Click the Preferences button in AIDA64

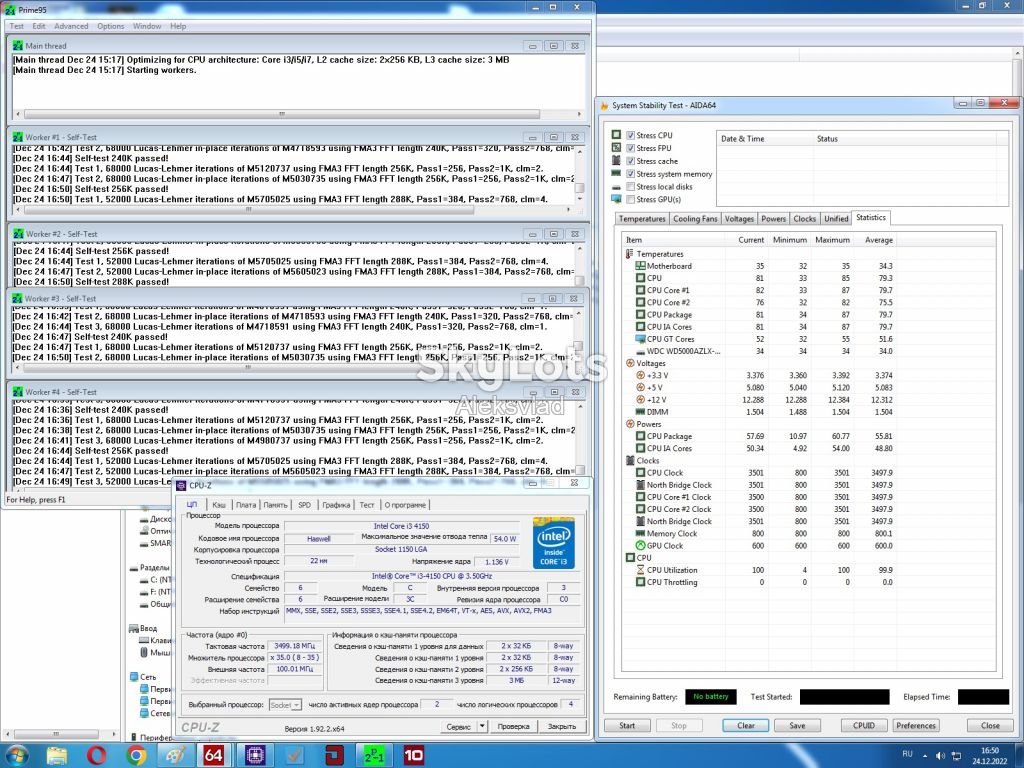(x=916, y=726)
